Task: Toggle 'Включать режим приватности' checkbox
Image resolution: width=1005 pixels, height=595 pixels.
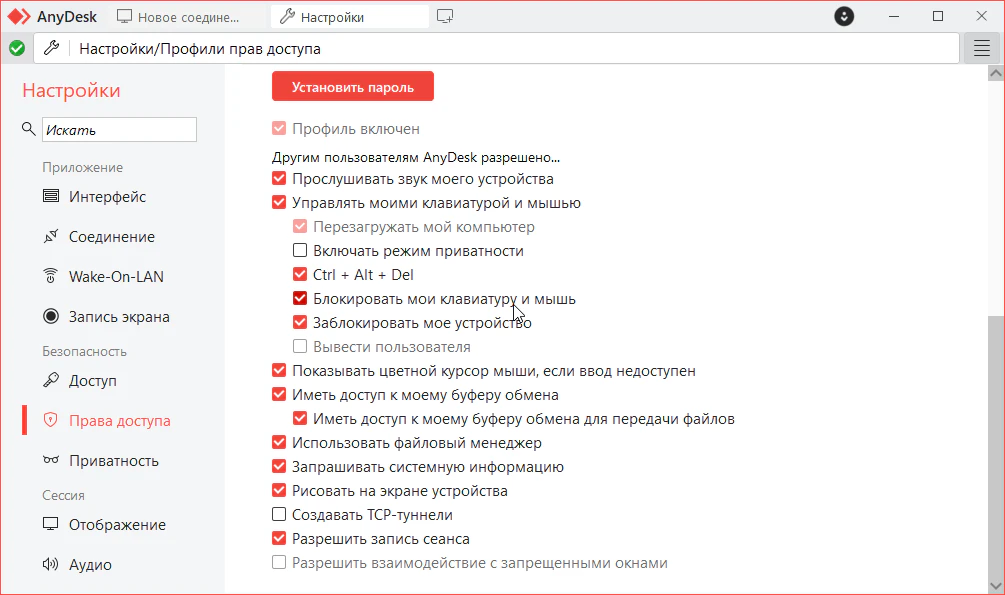Action: click(x=300, y=251)
